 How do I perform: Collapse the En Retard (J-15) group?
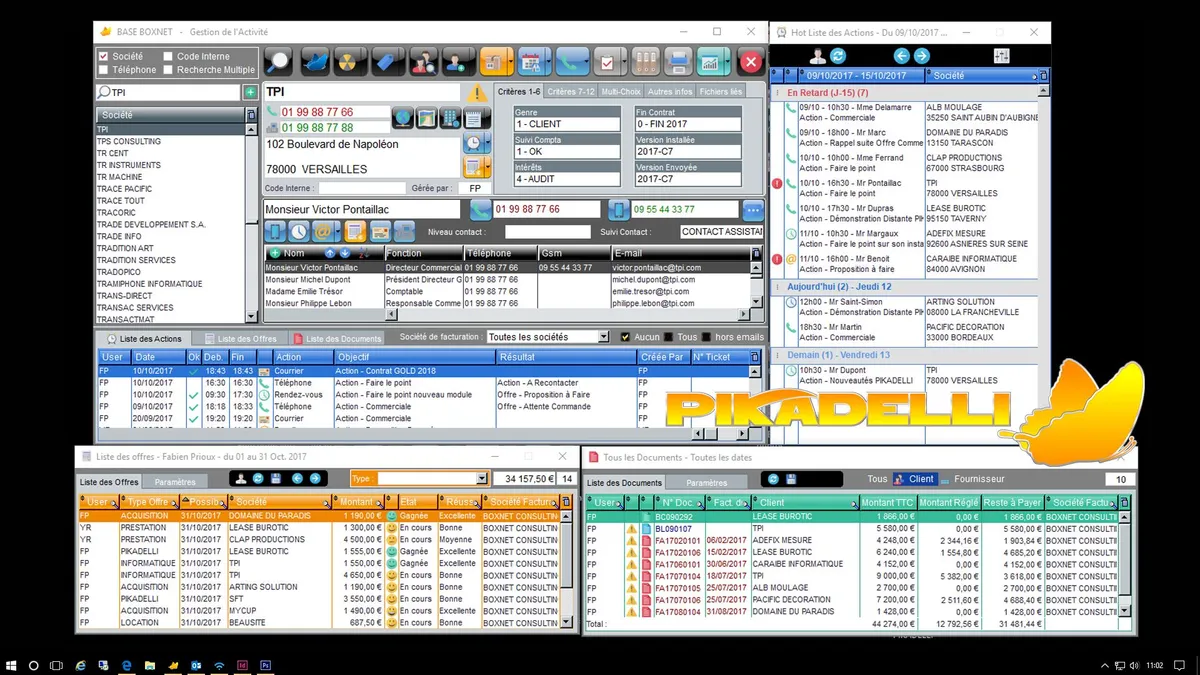tap(779, 92)
